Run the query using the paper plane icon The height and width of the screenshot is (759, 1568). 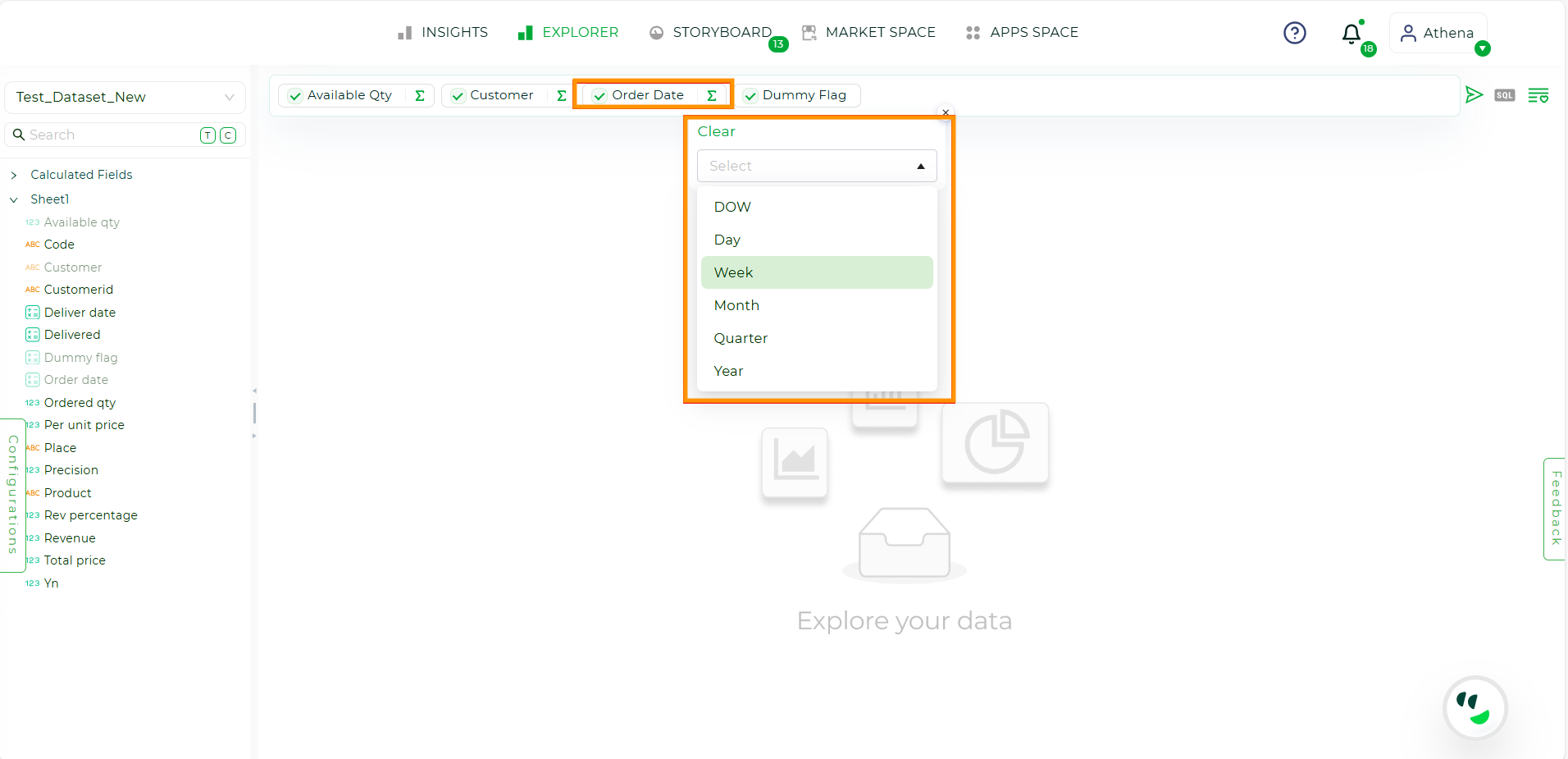pos(1474,94)
